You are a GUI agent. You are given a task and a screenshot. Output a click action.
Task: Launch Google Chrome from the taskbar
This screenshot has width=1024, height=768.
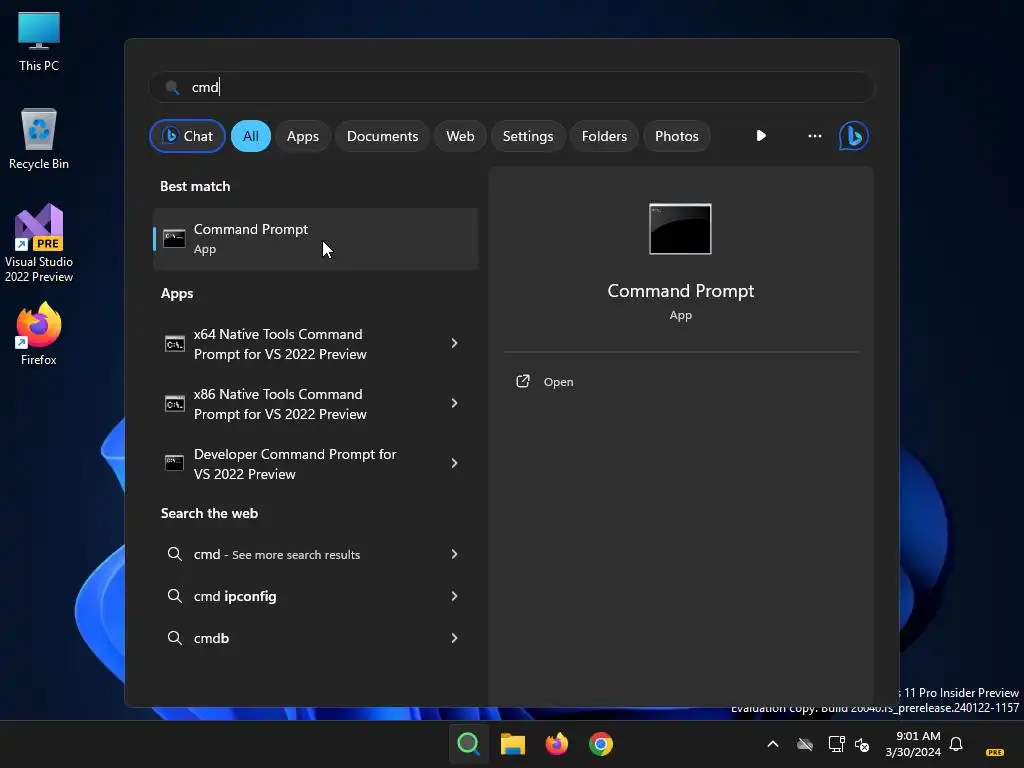click(x=601, y=744)
